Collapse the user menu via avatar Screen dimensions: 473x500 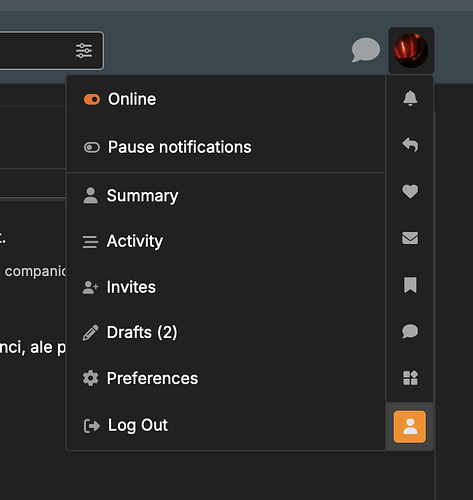(411, 50)
